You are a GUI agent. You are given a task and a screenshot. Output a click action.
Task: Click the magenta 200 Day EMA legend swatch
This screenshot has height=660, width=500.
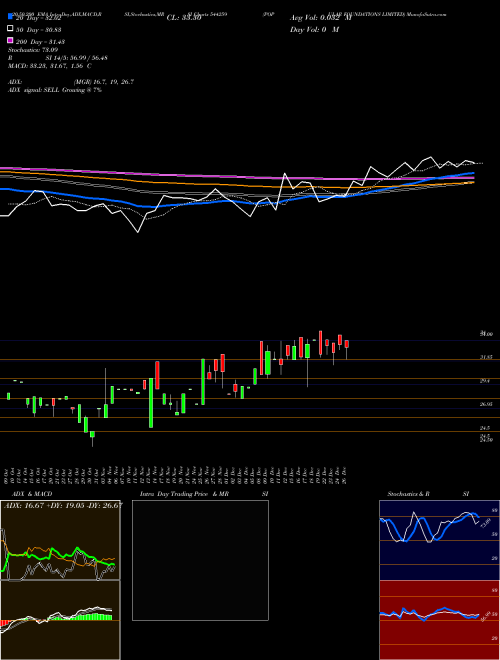pyautogui.click(x=10, y=40)
